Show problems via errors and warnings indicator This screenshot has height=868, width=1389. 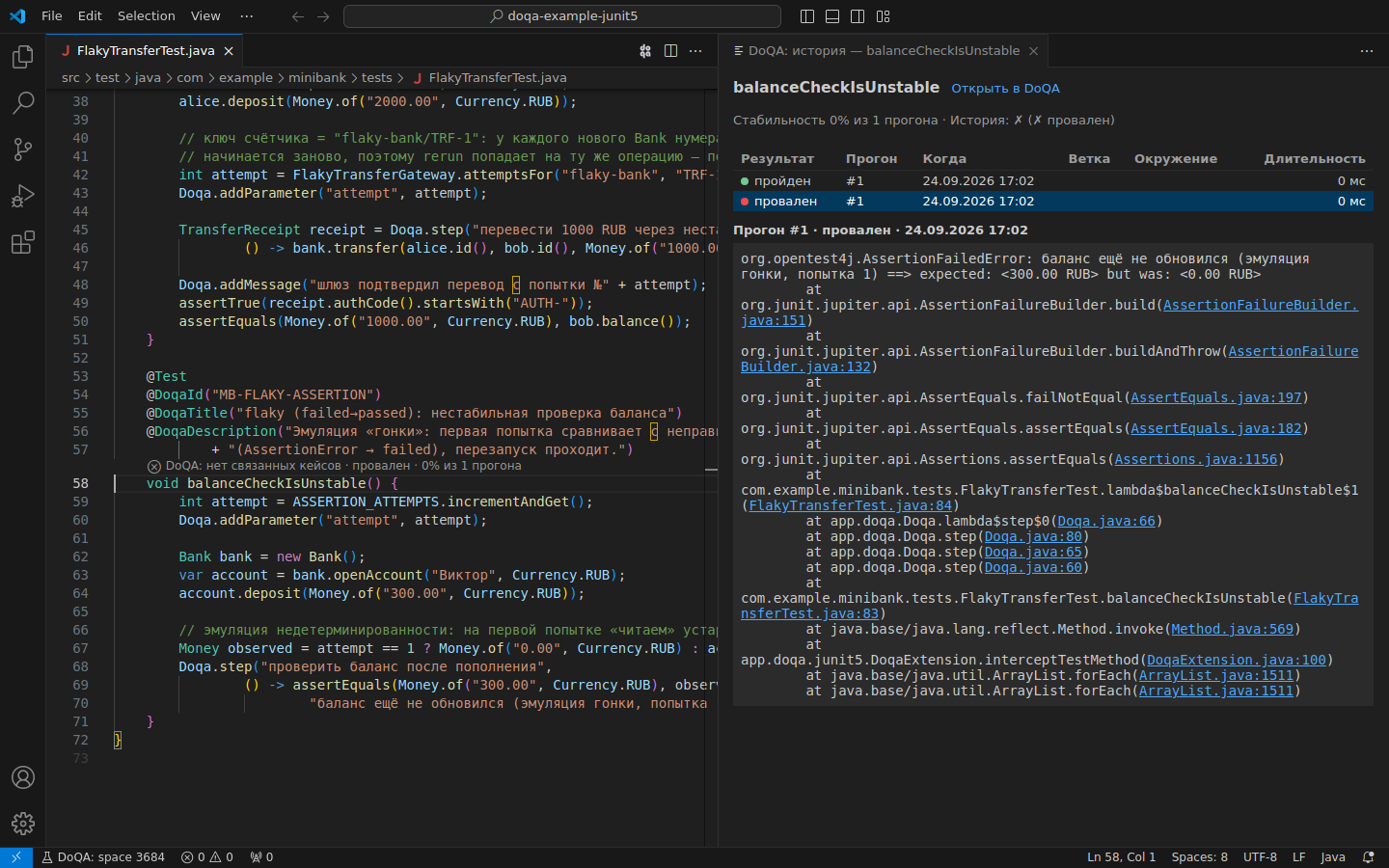pos(207,857)
